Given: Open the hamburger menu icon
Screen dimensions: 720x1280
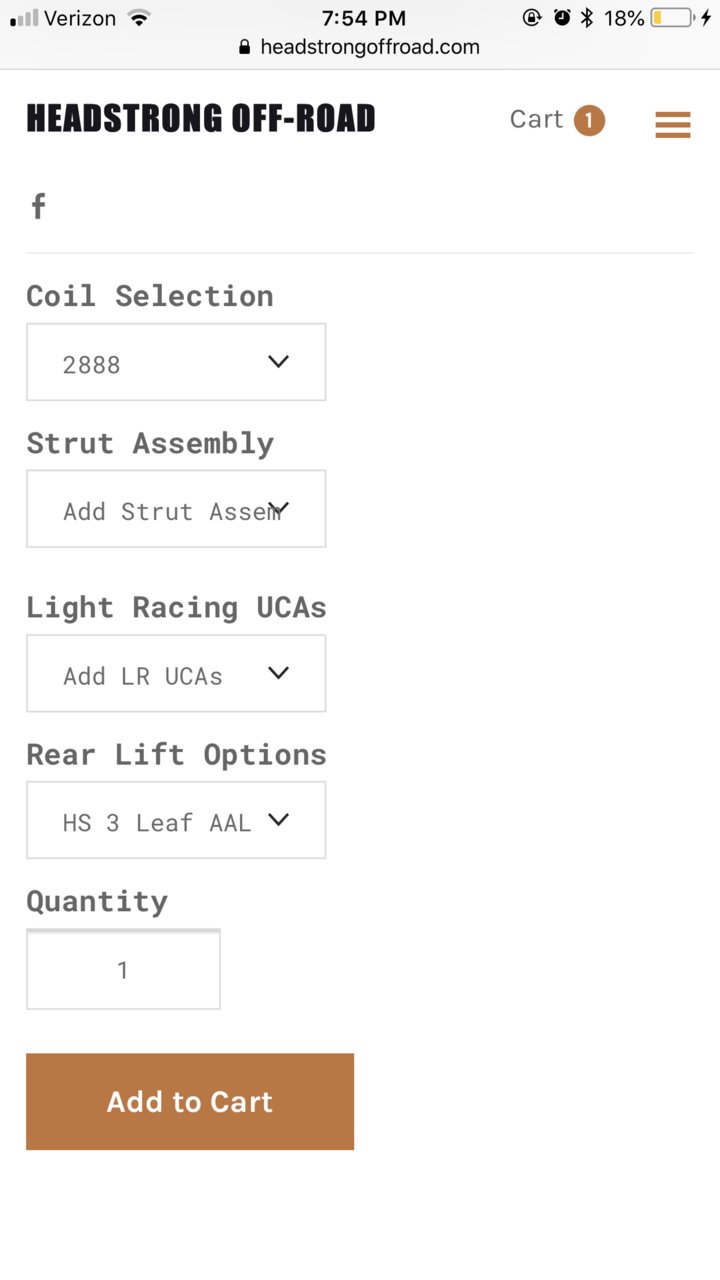Looking at the screenshot, I should pyautogui.click(x=673, y=124).
